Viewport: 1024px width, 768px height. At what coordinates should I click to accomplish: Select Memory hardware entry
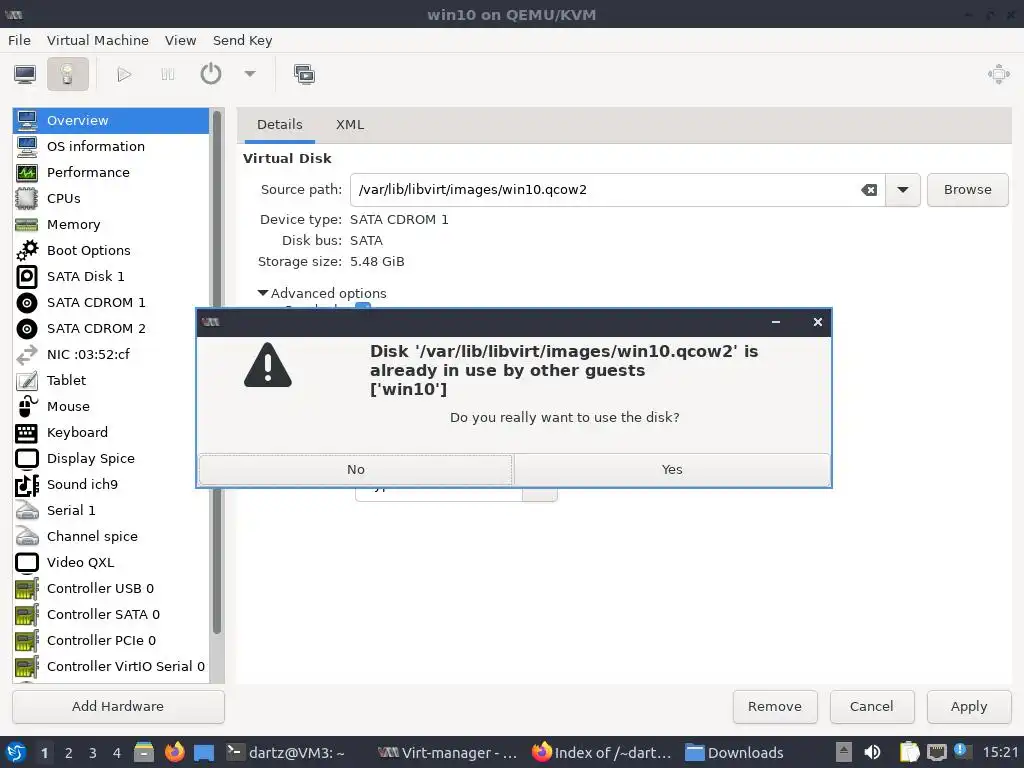[111, 225]
